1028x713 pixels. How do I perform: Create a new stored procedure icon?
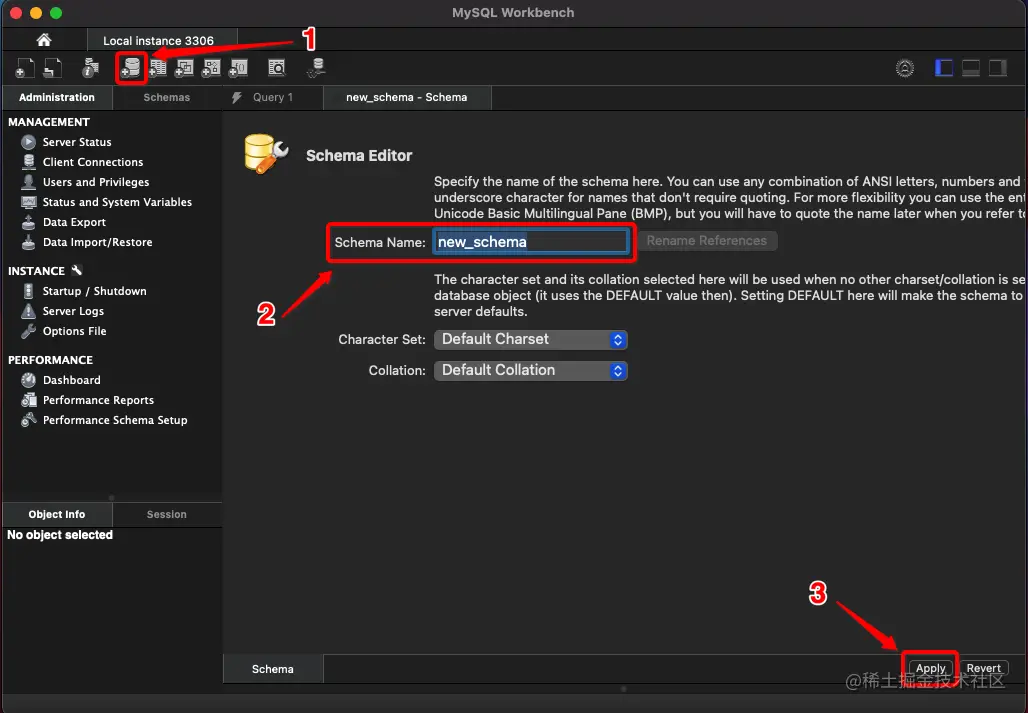(x=211, y=67)
